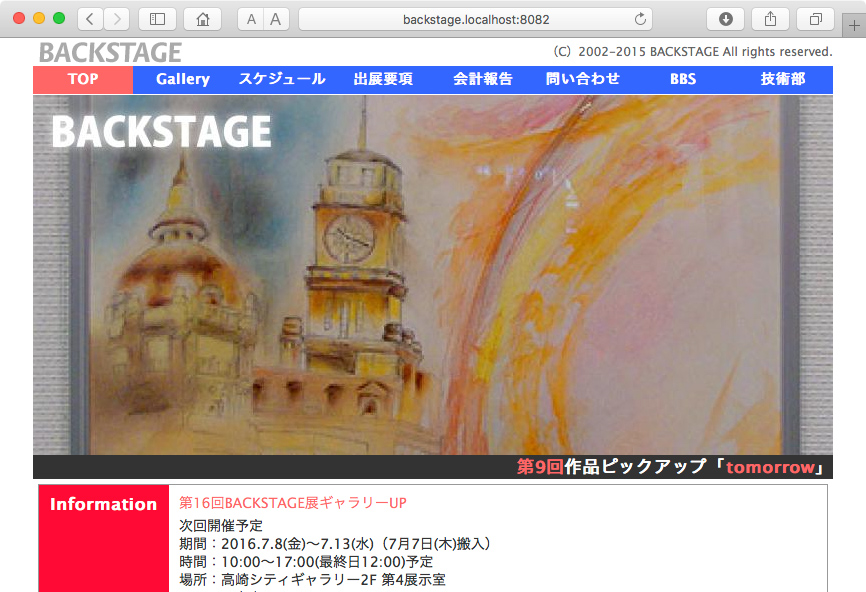Open the スケジュール navigation item
This screenshot has height=592, width=866.
pos(282,80)
